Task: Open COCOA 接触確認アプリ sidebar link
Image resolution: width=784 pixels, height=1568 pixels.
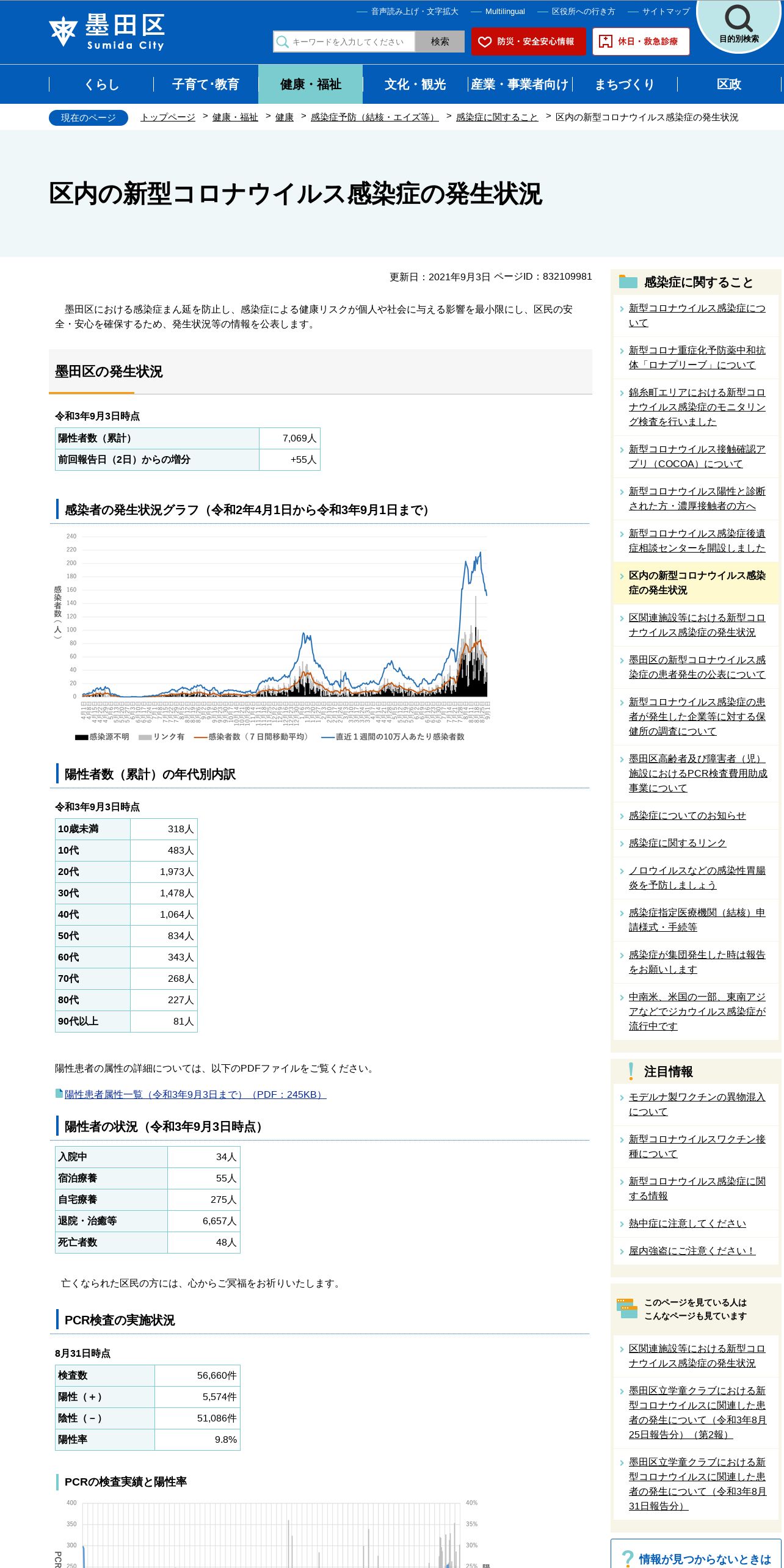Action: (x=697, y=456)
